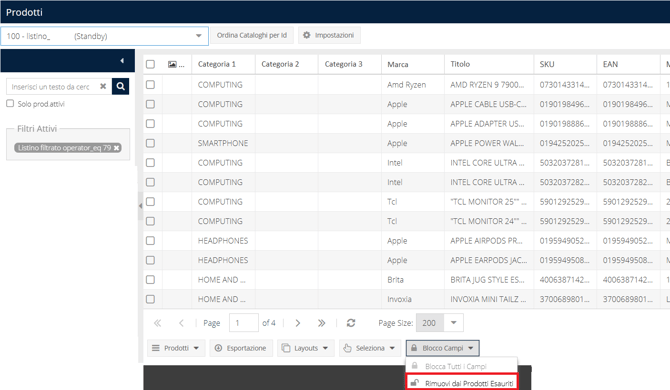The image size is (670, 390).
Task: Click the Page Size value 200
Action: pos(430,323)
